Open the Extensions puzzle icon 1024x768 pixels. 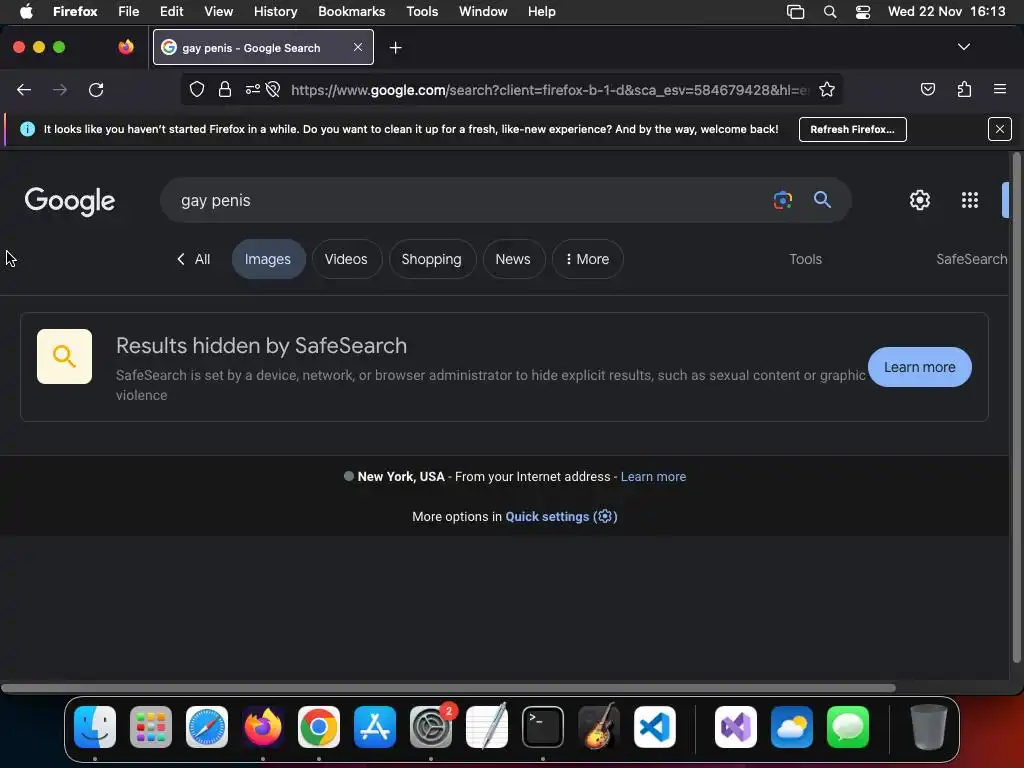(x=964, y=89)
